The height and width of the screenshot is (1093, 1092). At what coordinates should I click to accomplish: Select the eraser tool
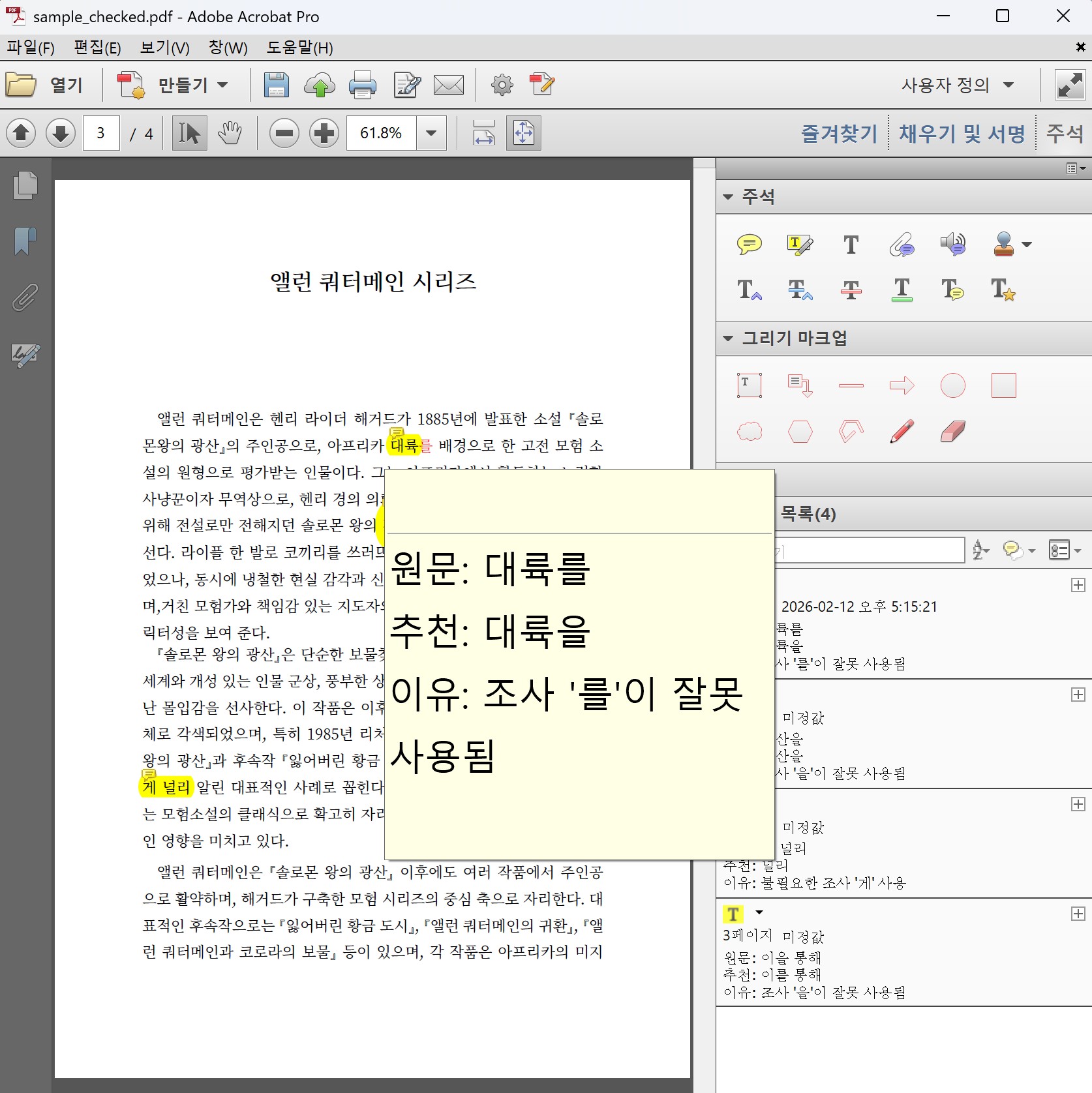pyautogui.click(x=953, y=431)
